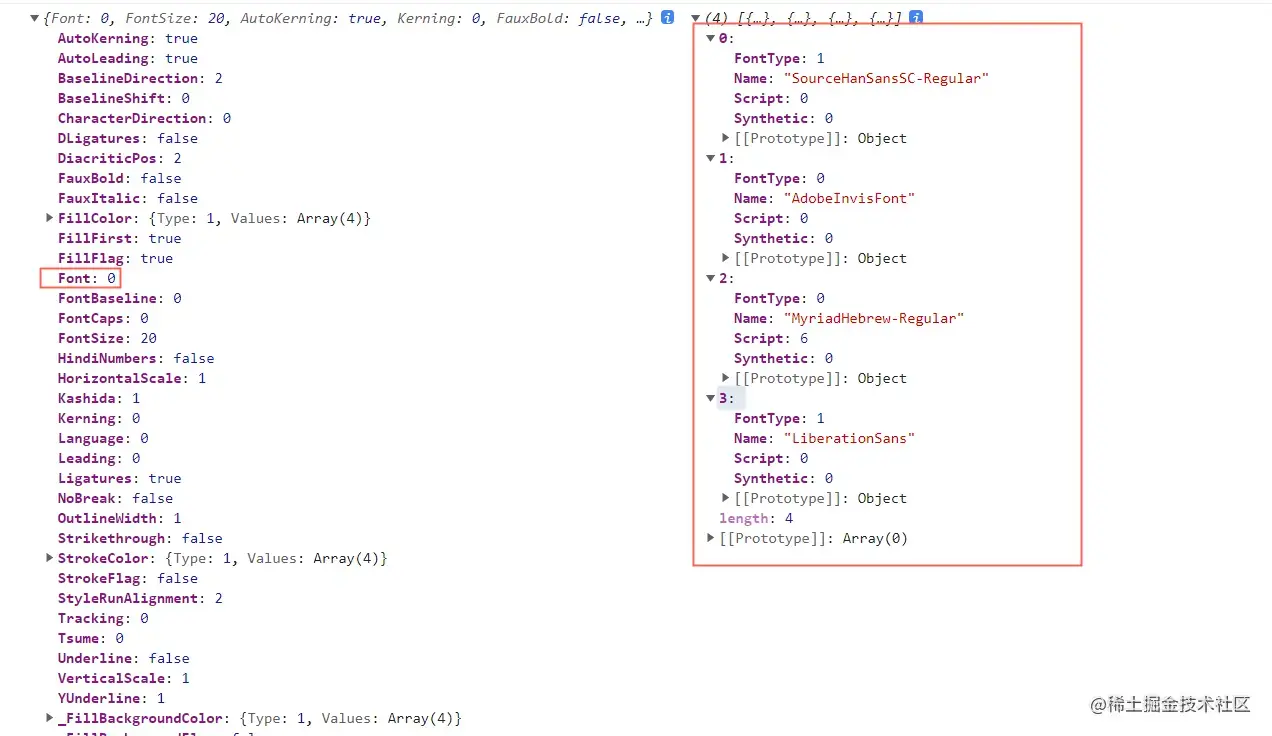This screenshot has width=1272, height=736.
Task: Expand the StrokeColor property
Action: click(x=50, y=558)
